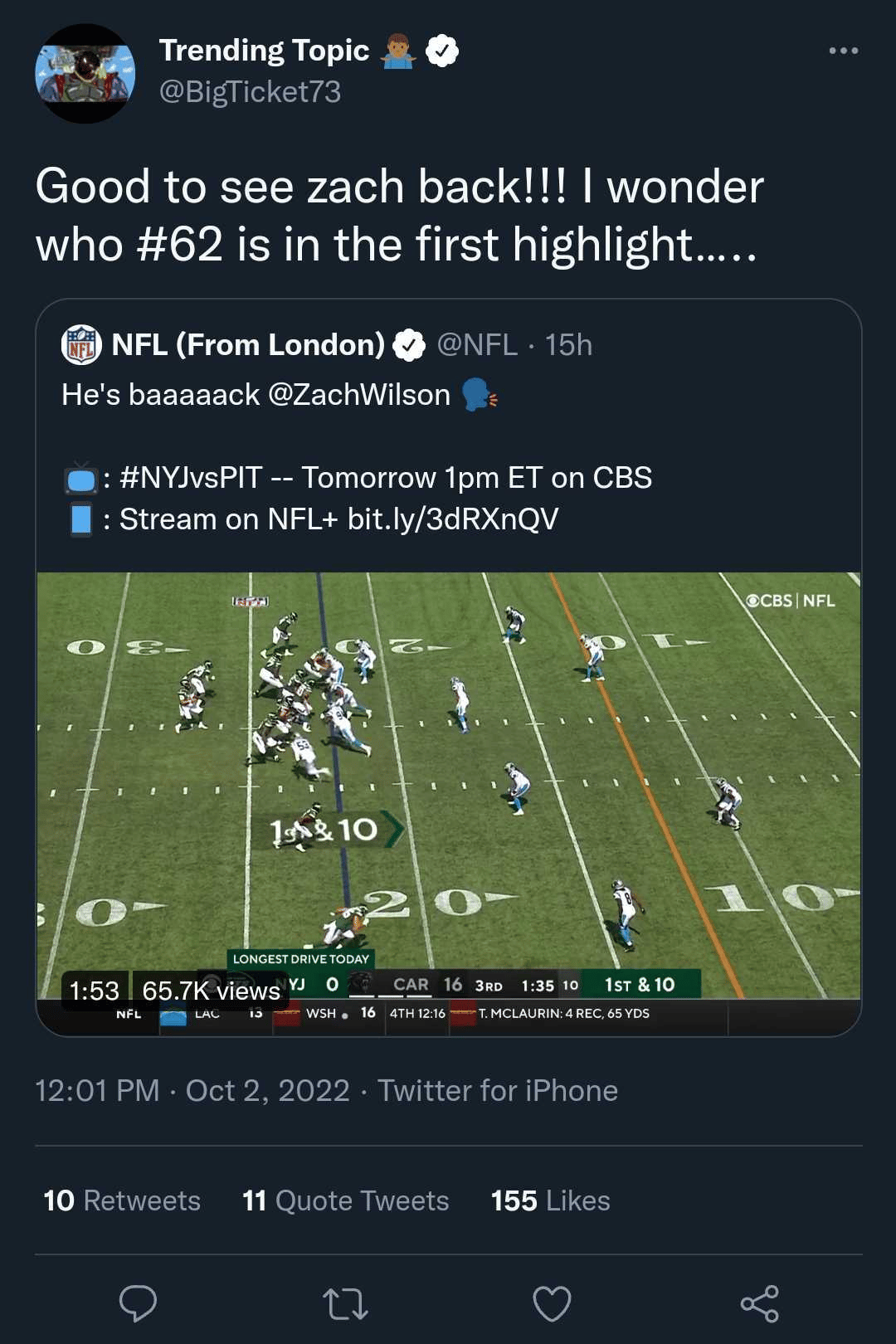Tap the retweet arrows icon
This screenshot has width=896, height=1344.
[345, 1303]
